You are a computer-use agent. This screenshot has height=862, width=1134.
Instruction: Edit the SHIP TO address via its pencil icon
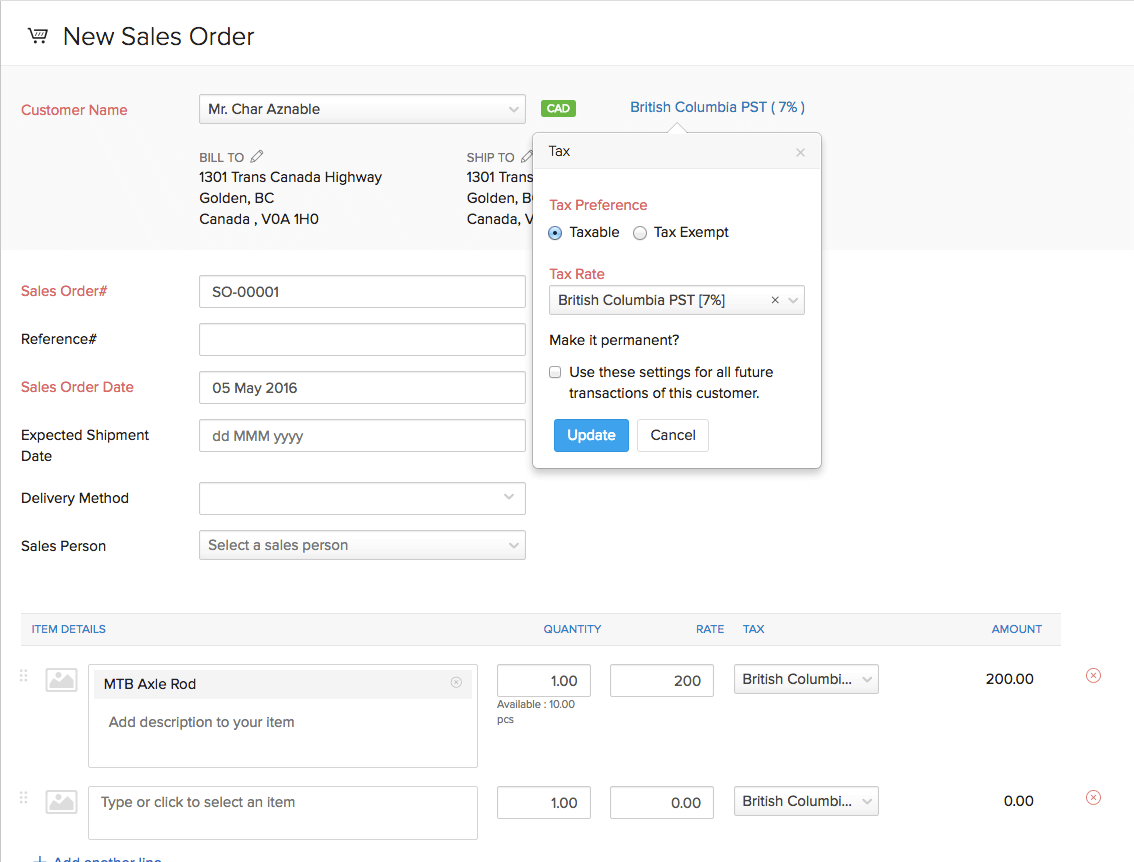pos(528,156)
